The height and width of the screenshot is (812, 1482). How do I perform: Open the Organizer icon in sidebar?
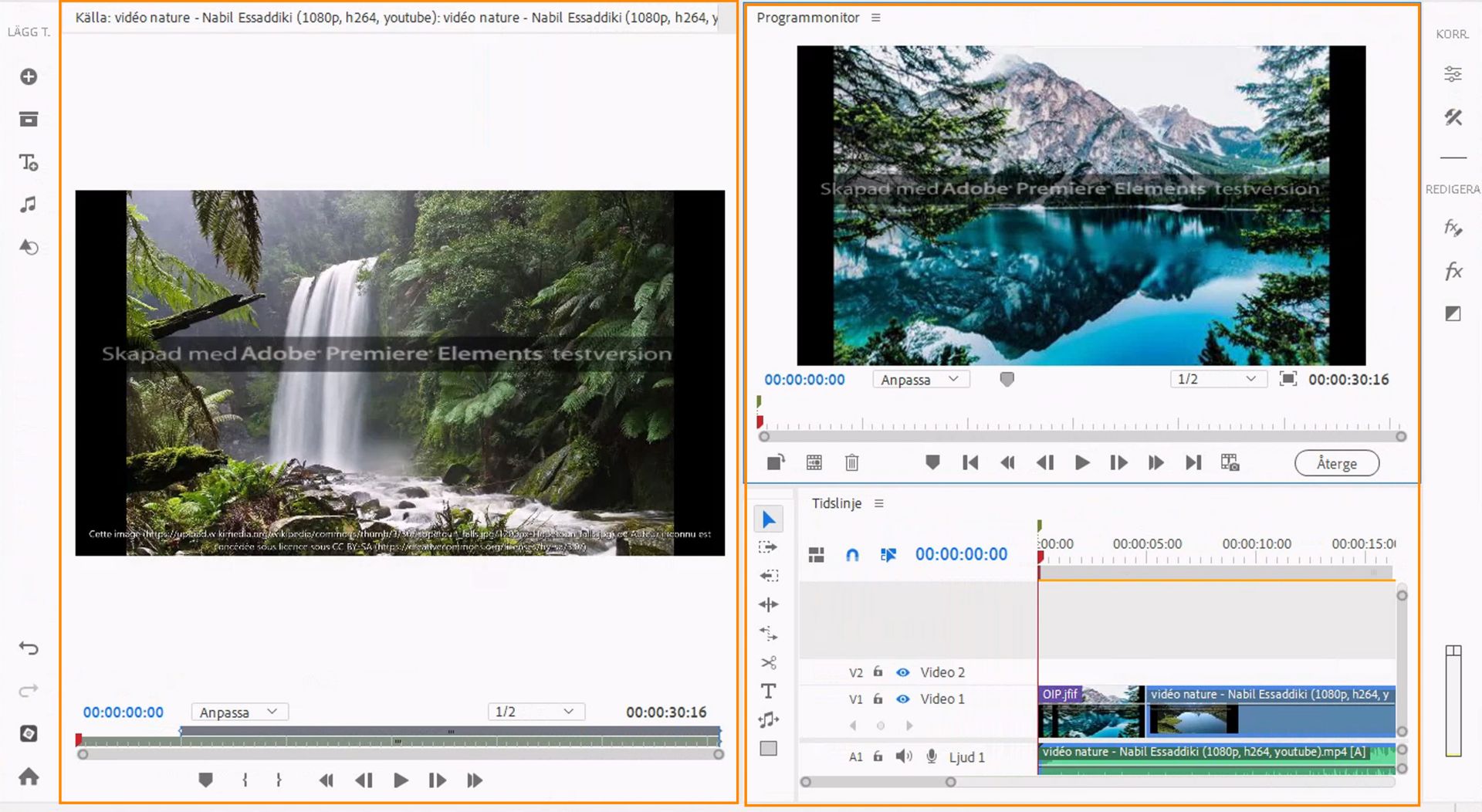point(29,733)
